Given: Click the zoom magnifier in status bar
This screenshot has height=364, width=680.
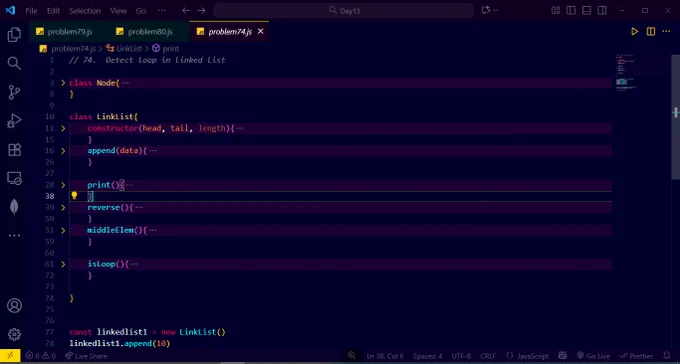Looking at the screenshot, I should point(352,356).
